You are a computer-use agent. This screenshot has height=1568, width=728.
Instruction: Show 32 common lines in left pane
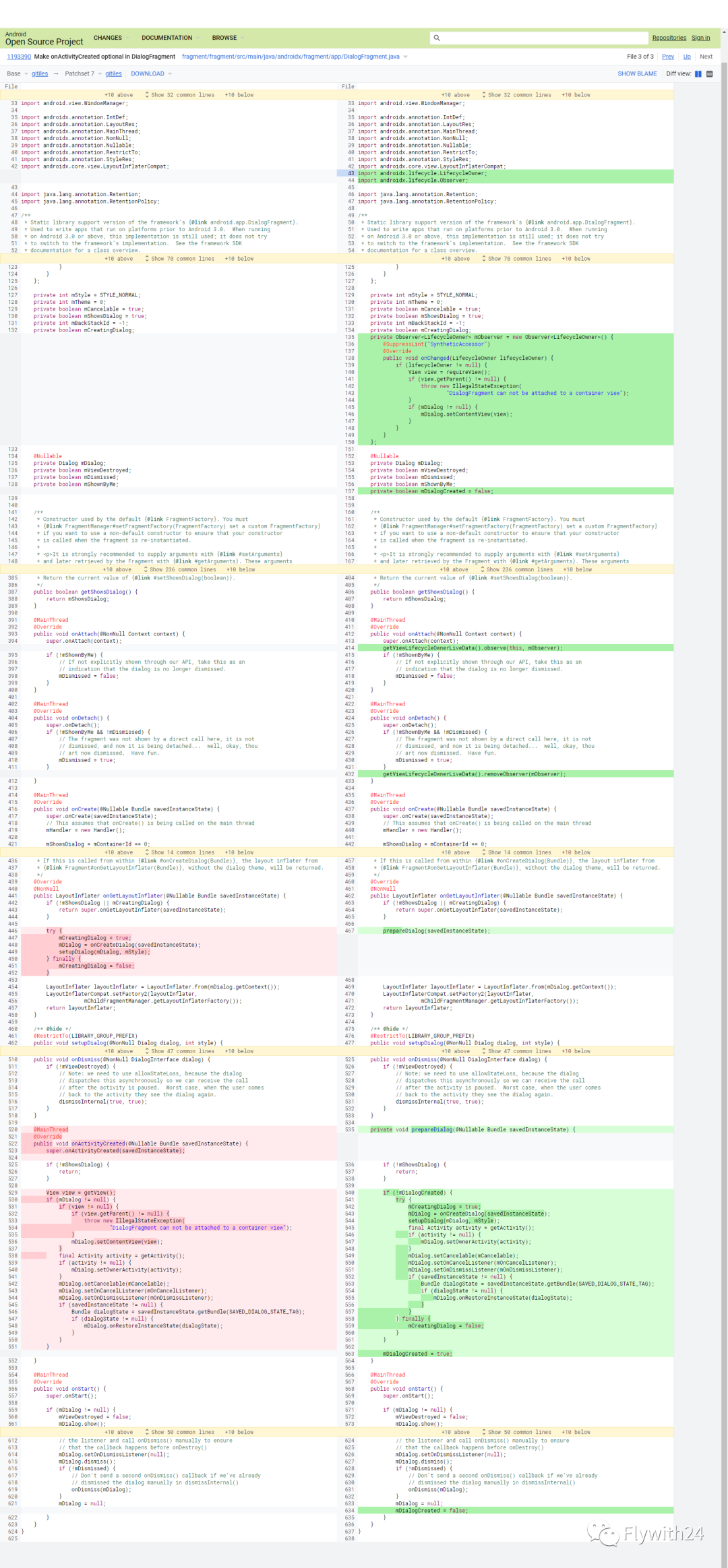(x=180, y=95)
